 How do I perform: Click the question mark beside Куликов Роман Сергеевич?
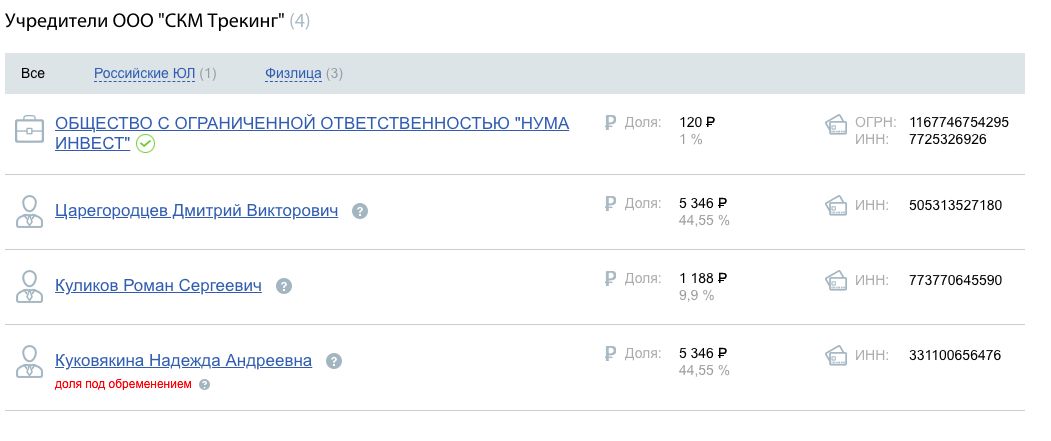[284, 287]
